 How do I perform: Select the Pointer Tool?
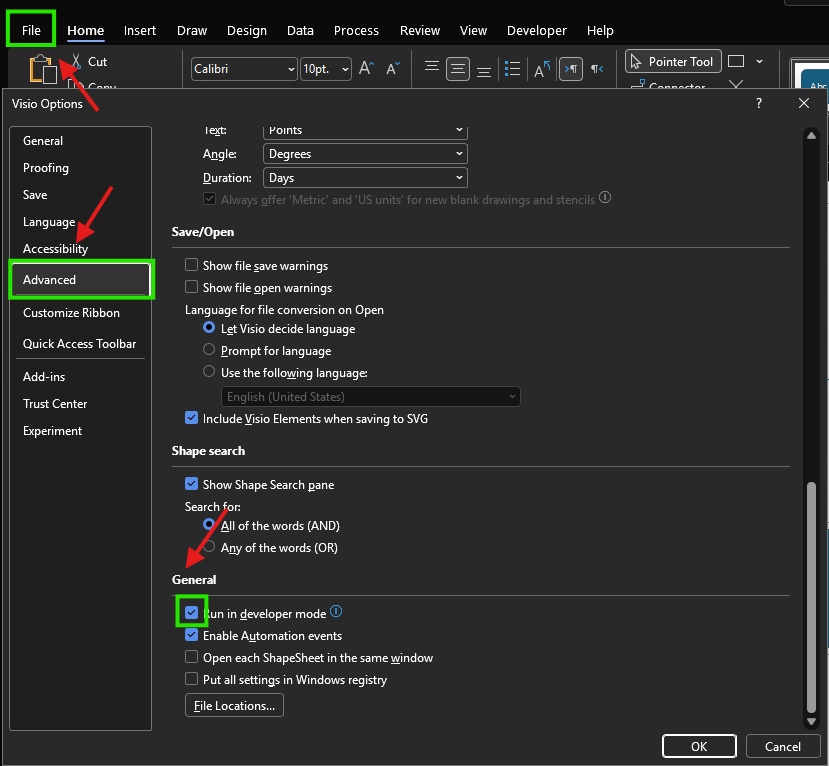[x=673, y=62]
